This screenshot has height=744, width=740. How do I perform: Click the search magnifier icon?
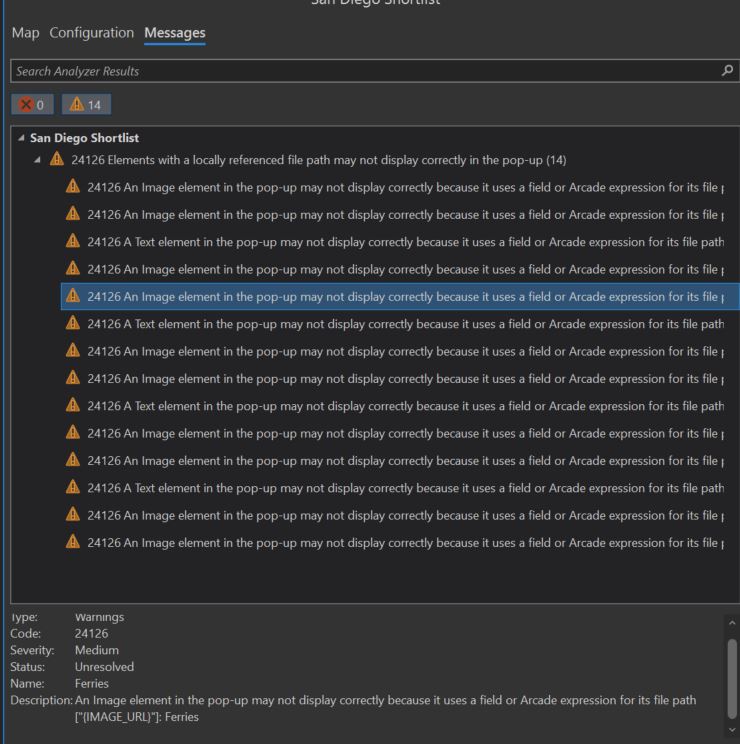pos(727,71)
